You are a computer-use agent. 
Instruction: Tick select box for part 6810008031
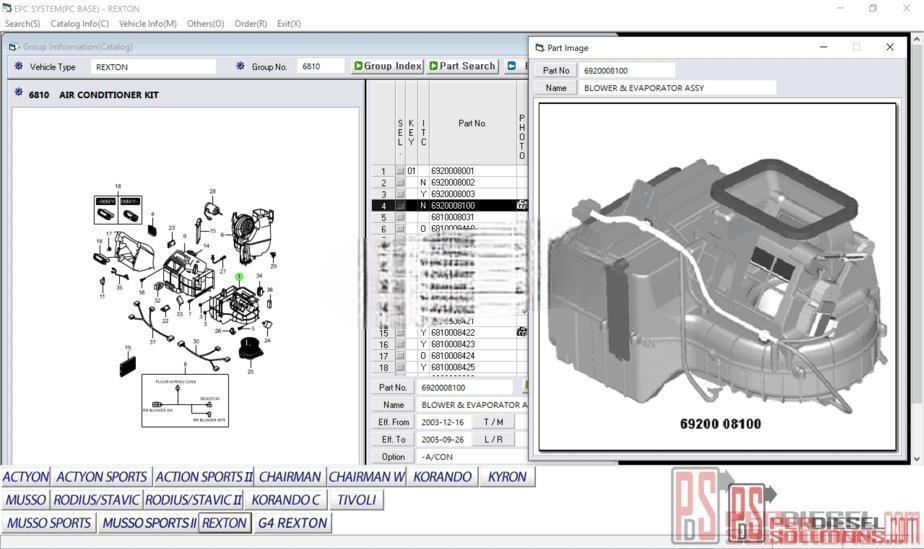[400, 217]
